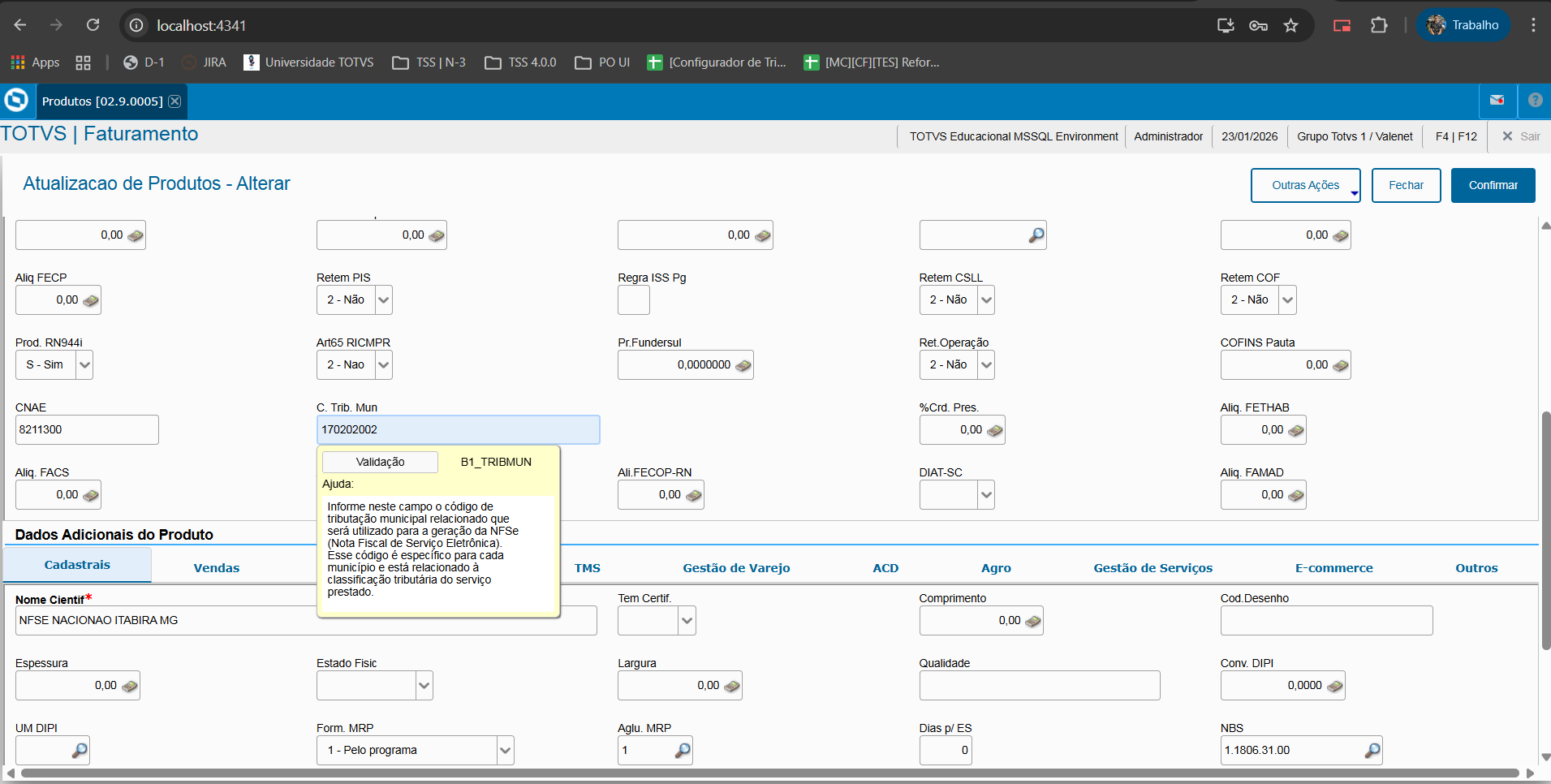
Task: Open the Gestão de Serviços tab
Action: click(x=1152, y=568)
